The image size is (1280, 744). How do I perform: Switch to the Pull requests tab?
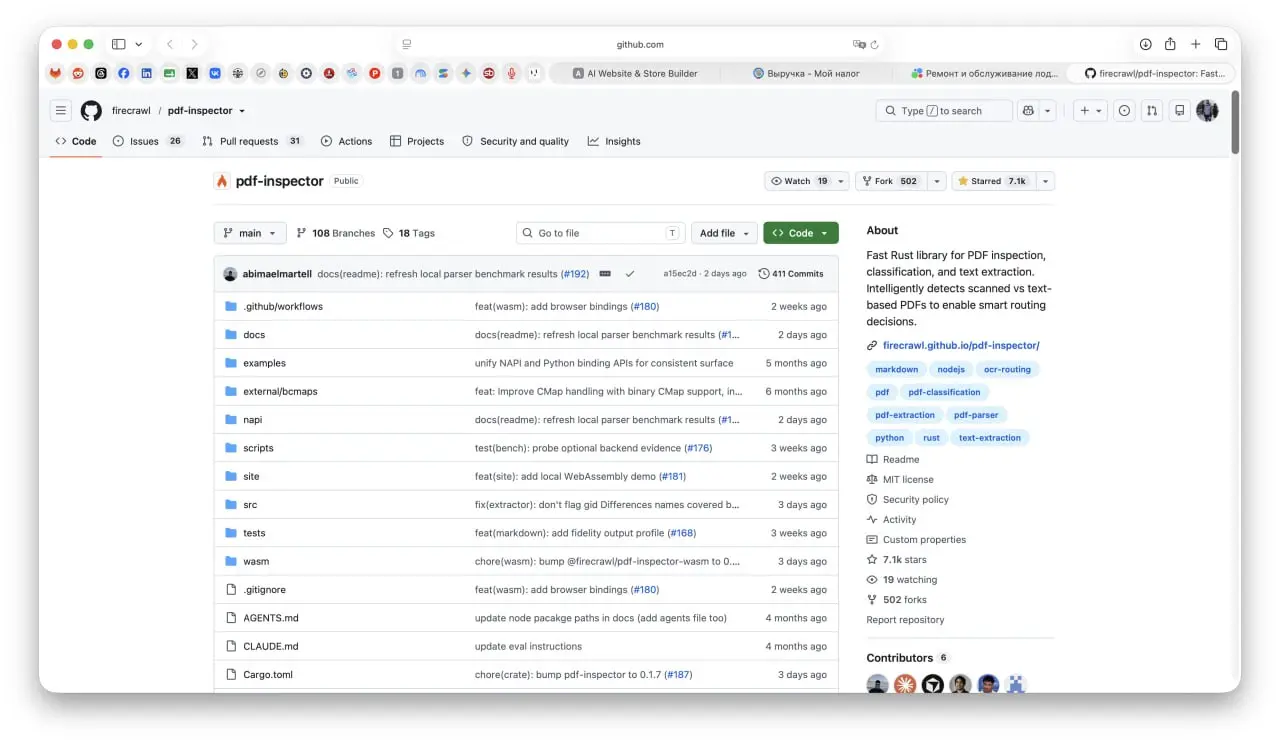point(252,141)
